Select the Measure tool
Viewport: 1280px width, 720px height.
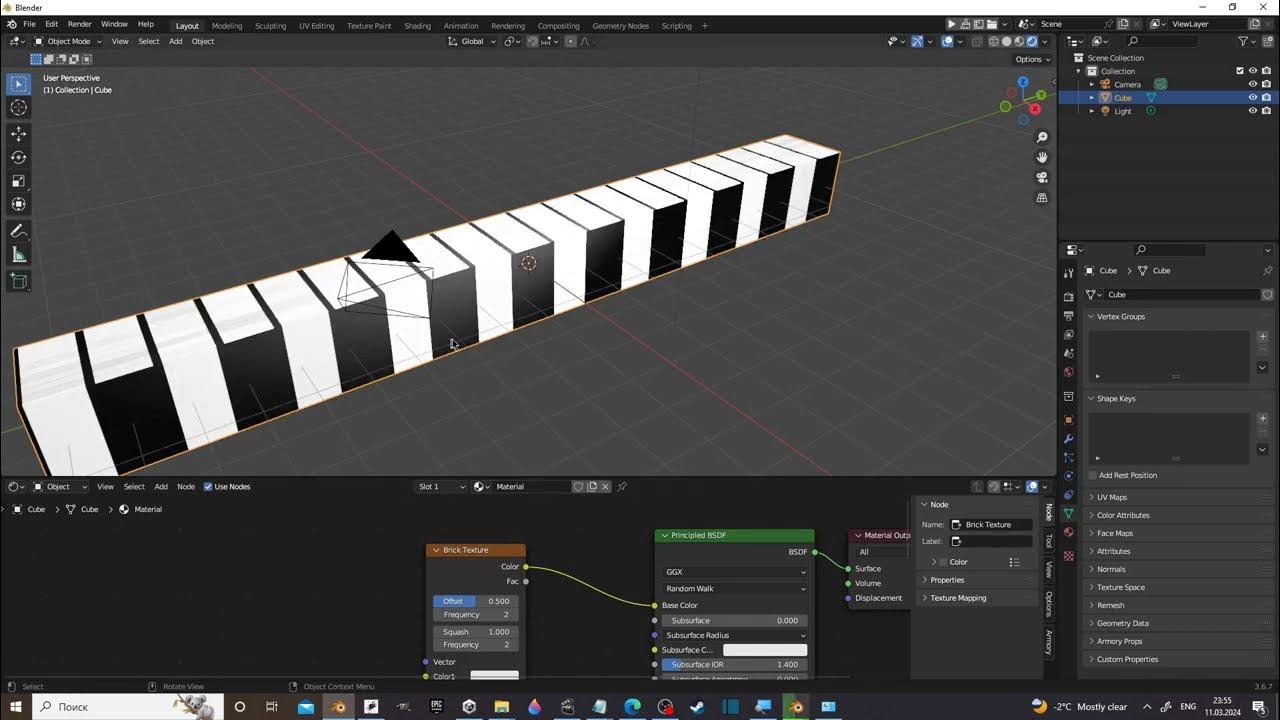coord(18,255)
